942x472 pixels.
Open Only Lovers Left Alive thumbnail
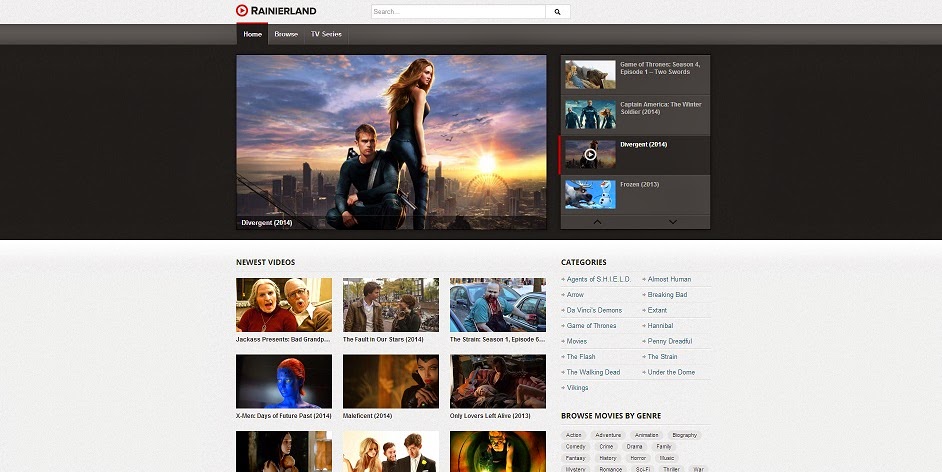pyautogui.click(x=497, y=381)
